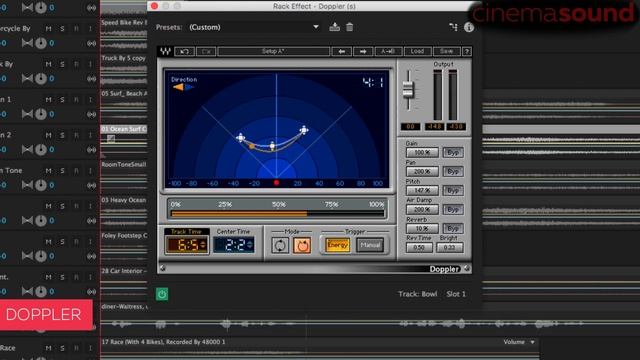Select the blue right Direction arrow
The width and height of the screenshot is (640, 360).
189,87
